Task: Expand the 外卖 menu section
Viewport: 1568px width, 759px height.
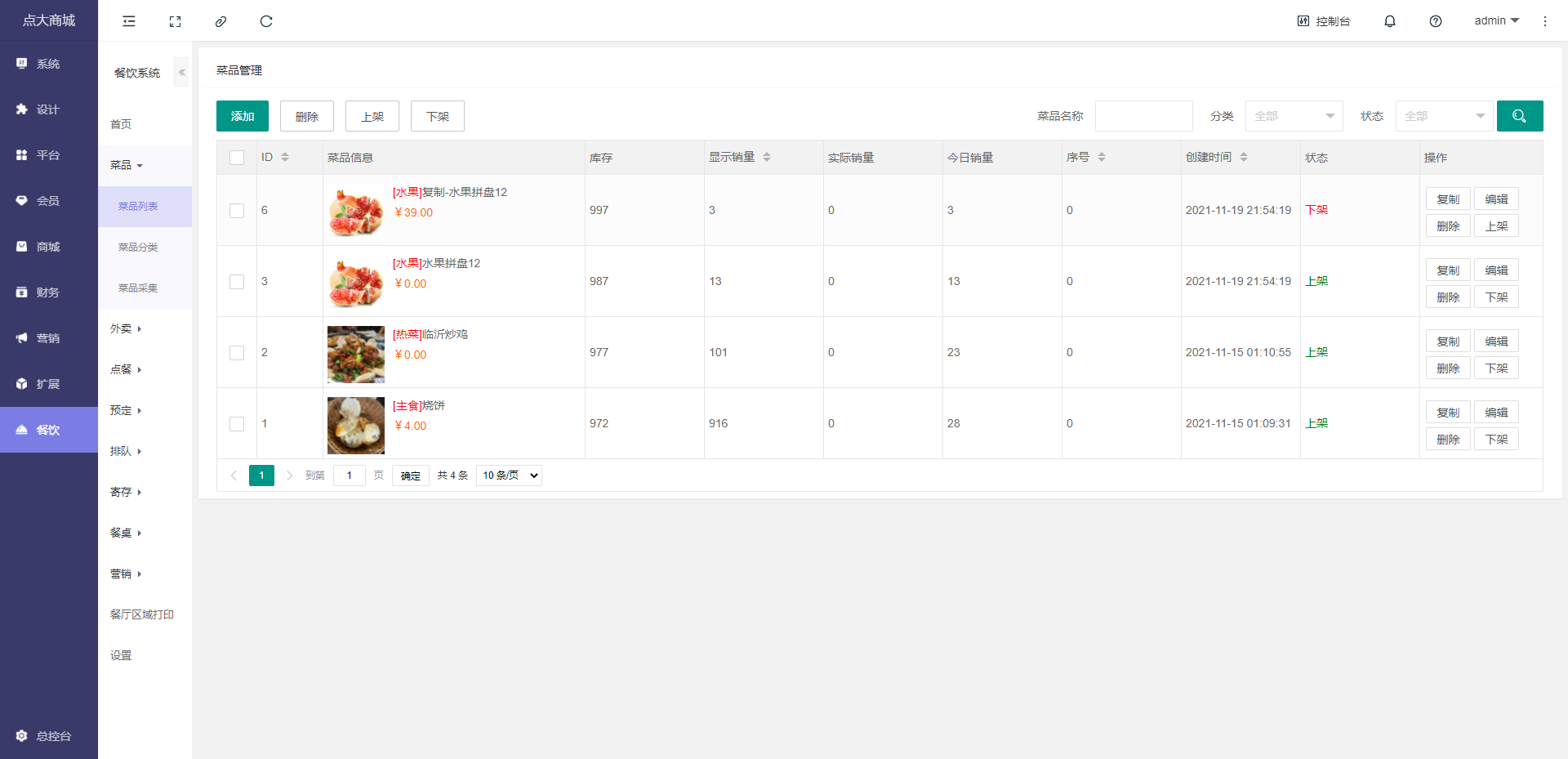Action: (126, 328)
